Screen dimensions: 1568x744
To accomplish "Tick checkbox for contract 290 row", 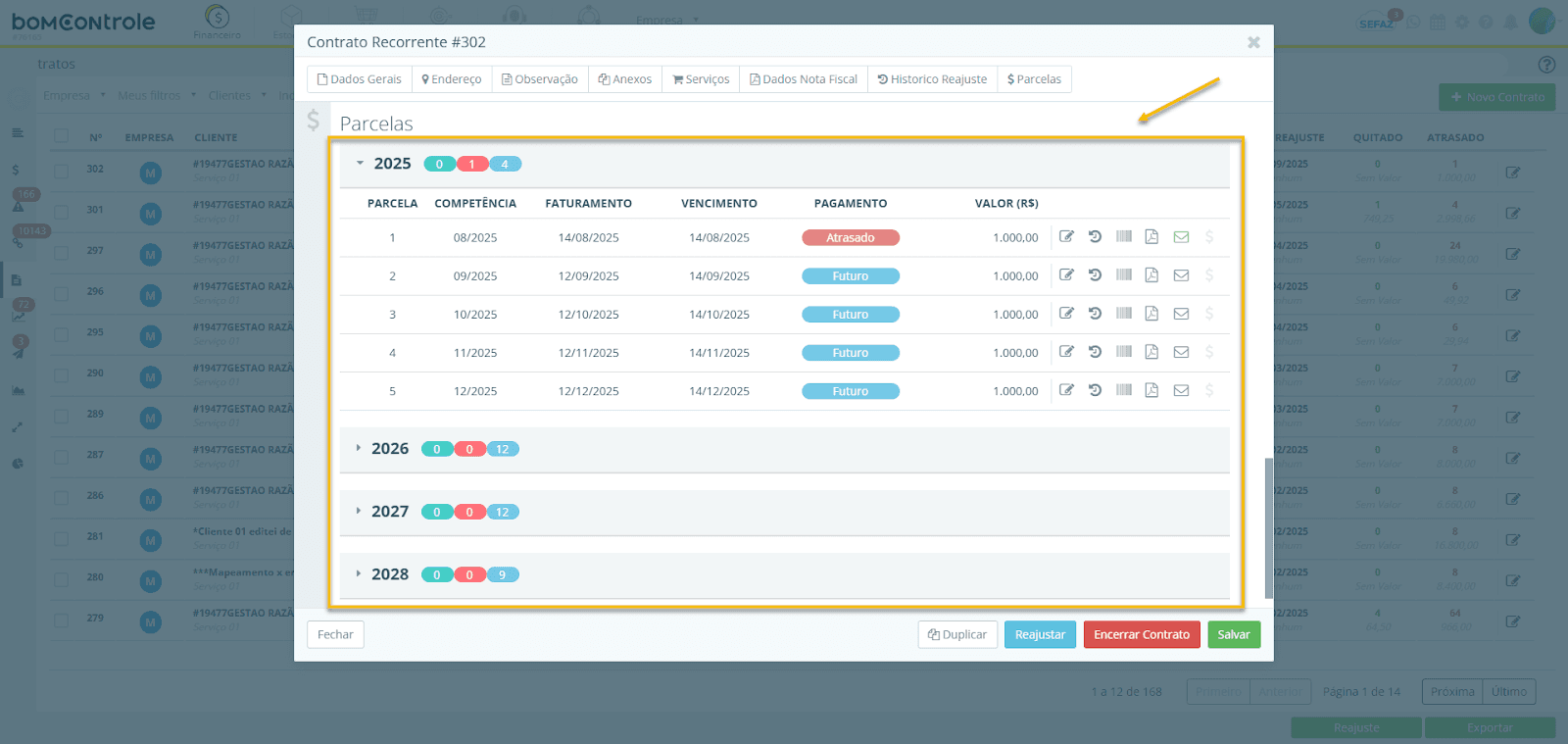I will coord(61,375).
